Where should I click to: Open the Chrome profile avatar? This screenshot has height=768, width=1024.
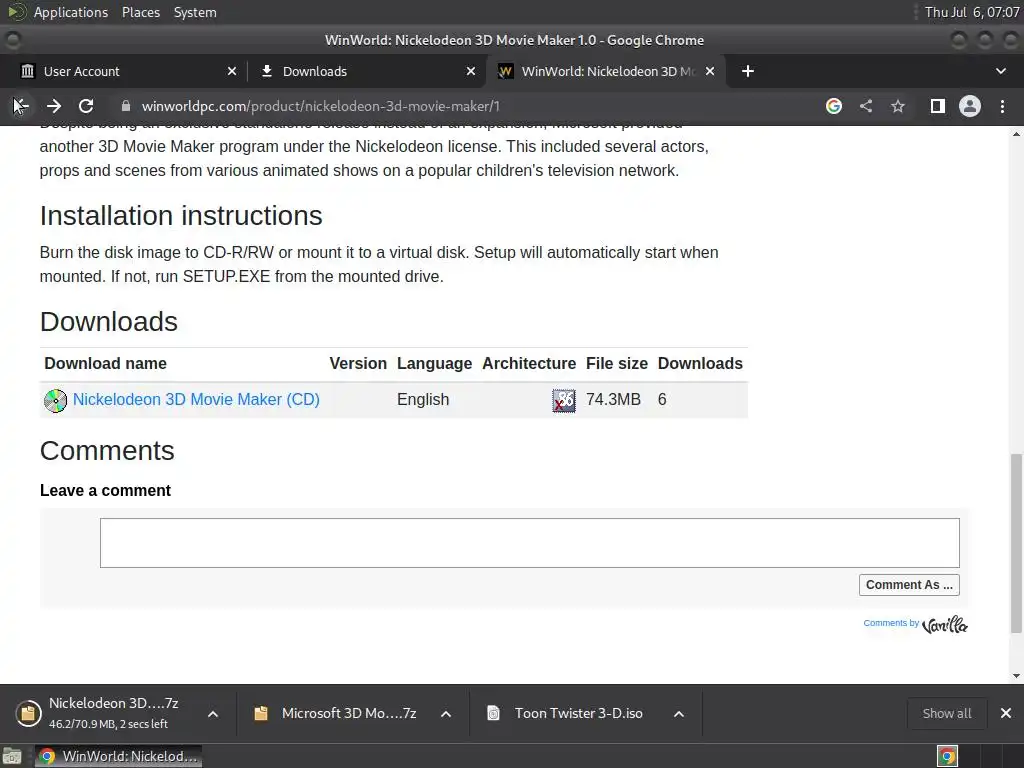pyautogui.click(x=970, y=106)
